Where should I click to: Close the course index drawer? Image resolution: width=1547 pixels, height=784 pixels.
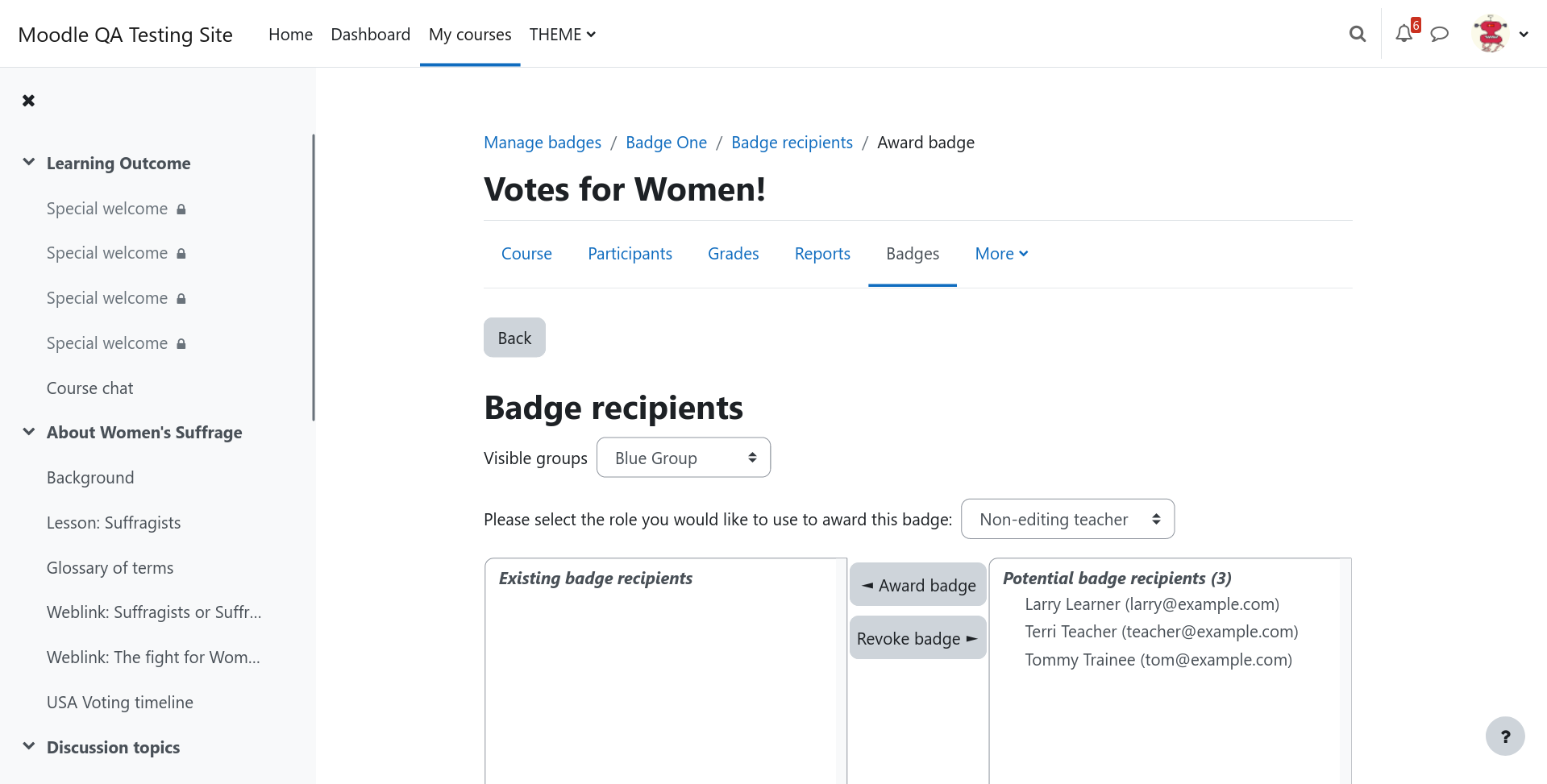[x=28, y=101]
